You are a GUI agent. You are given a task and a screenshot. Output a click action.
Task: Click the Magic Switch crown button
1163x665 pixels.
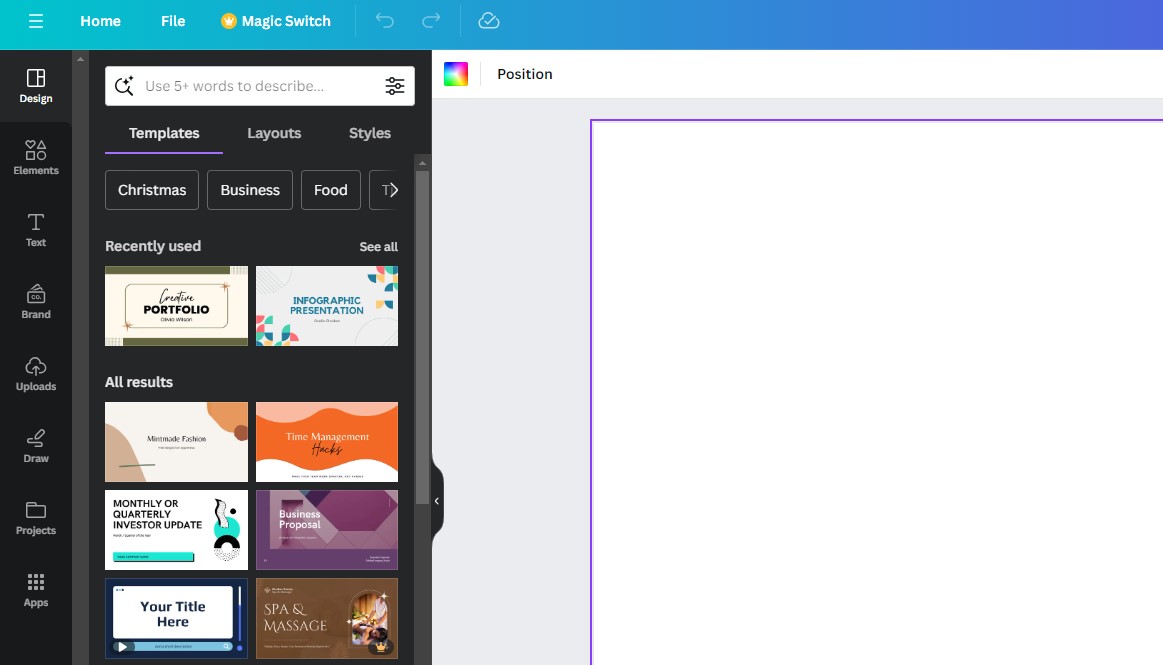click(x=276, y=21)
